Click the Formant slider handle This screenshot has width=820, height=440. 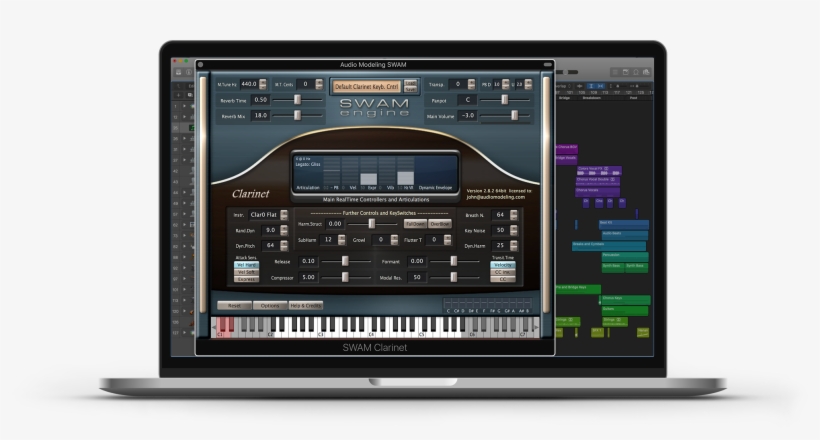coord(453,261)
